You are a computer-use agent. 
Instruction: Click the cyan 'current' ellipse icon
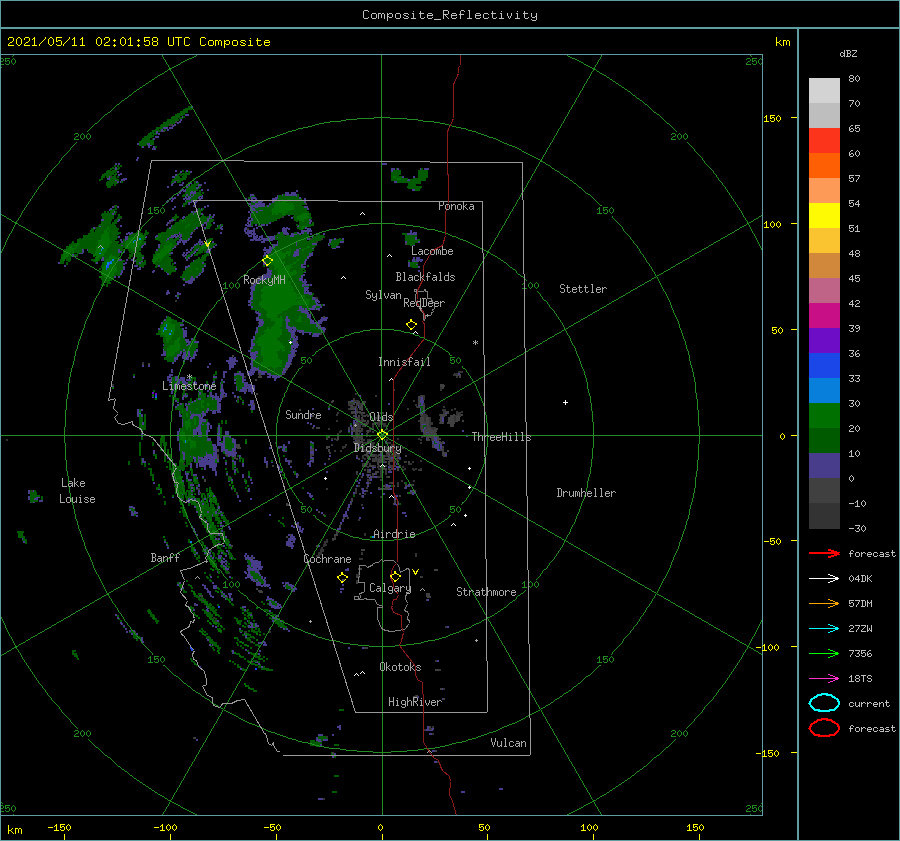tap(824, 703)
